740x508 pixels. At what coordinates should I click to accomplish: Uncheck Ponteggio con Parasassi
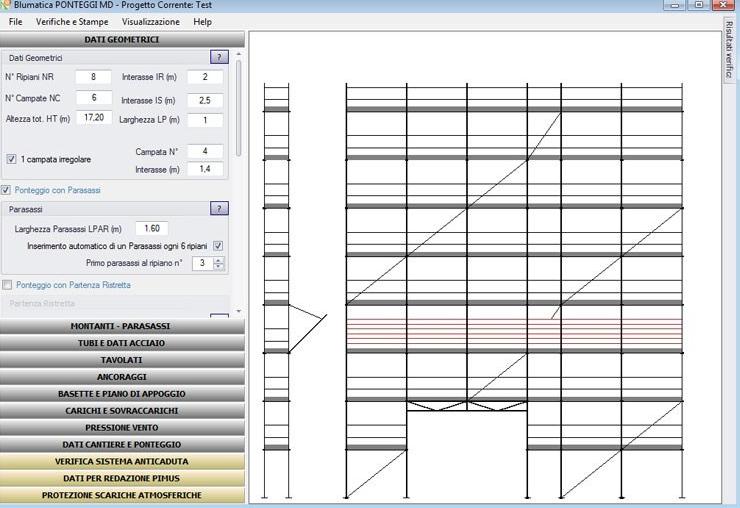pyautogui.click(x=6, y=190)
